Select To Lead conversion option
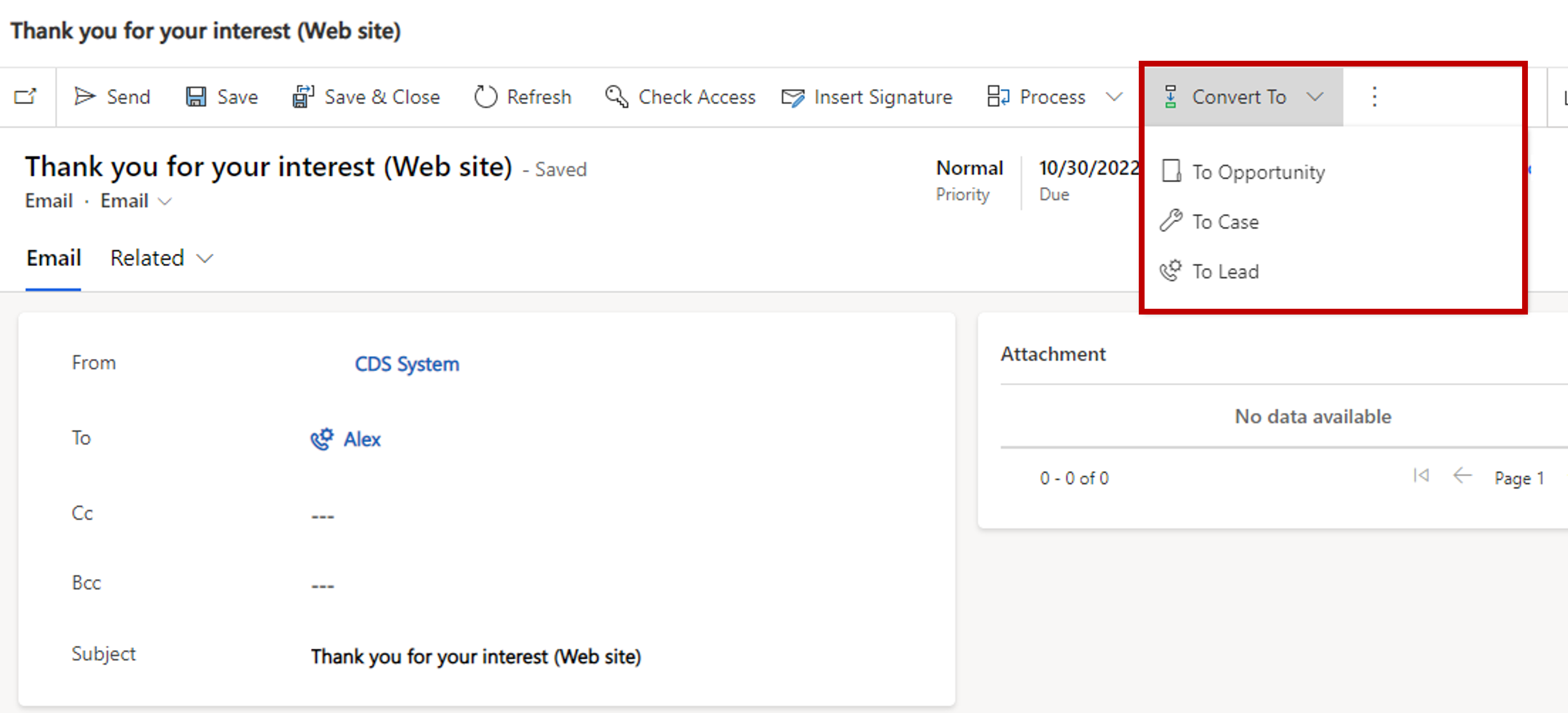The height and width of the screenshot is (713, 1568). (1225, 272)
